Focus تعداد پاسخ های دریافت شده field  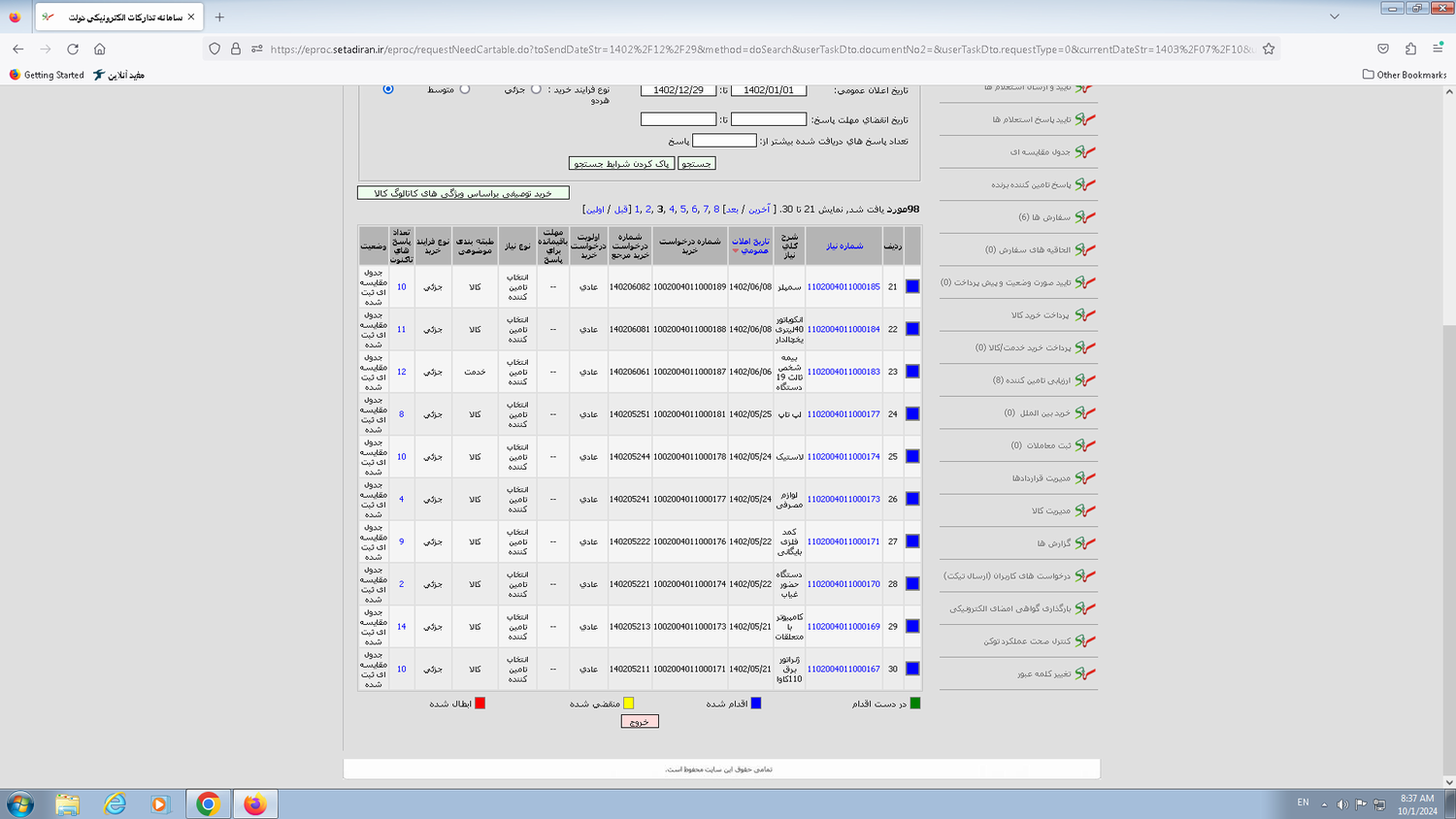pyautogui.click(x=724, y=141)
